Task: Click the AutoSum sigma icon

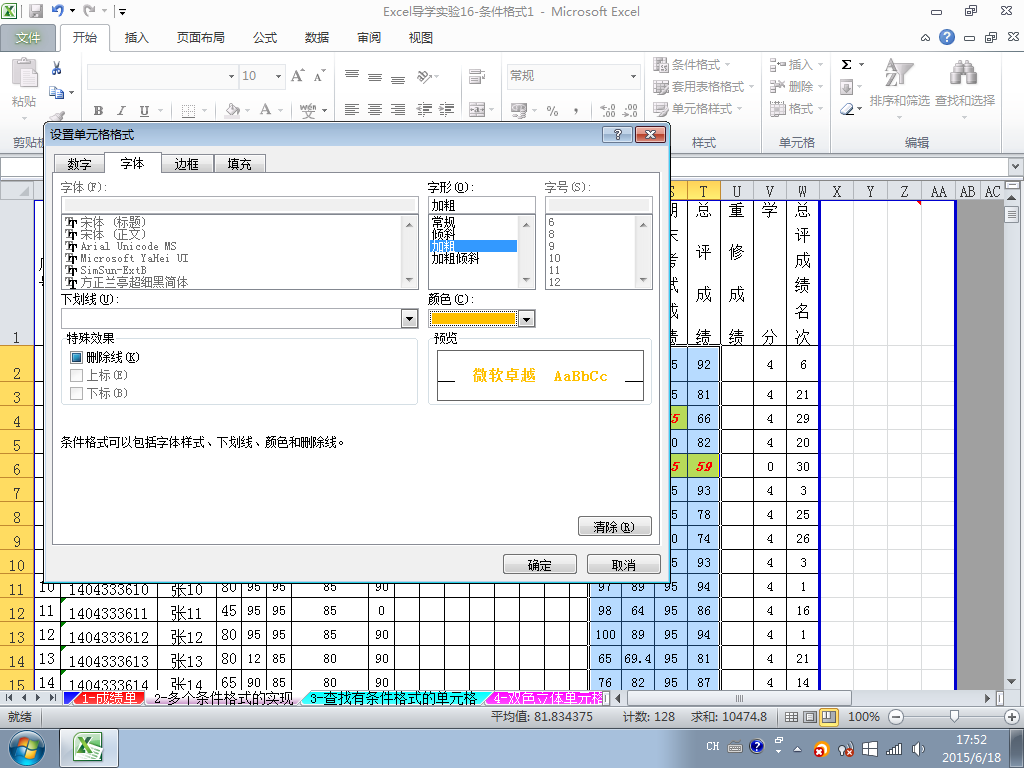Action: (x=846, y=64)
